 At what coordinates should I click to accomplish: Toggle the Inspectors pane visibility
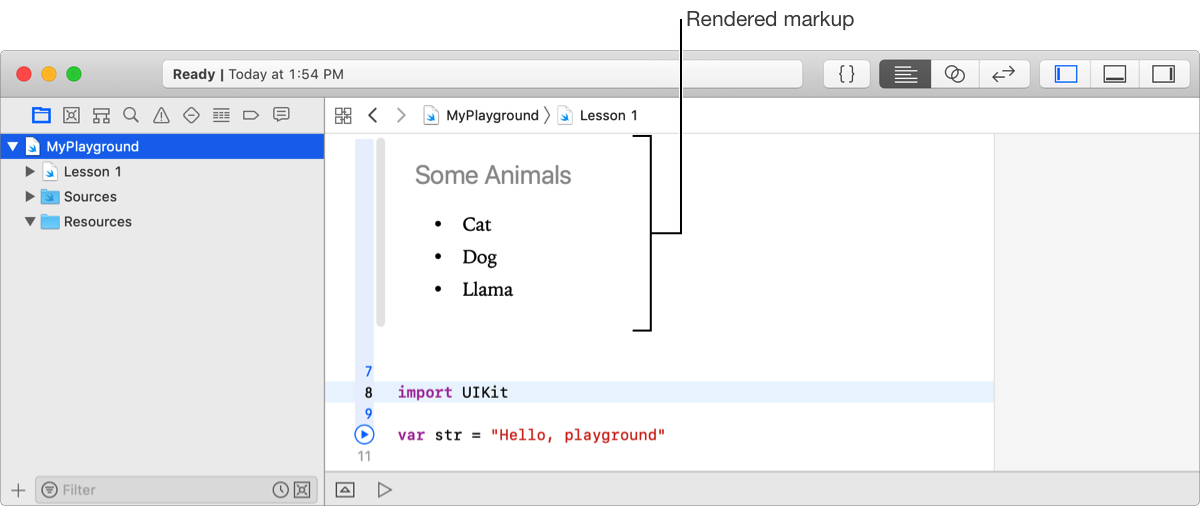1162,74
